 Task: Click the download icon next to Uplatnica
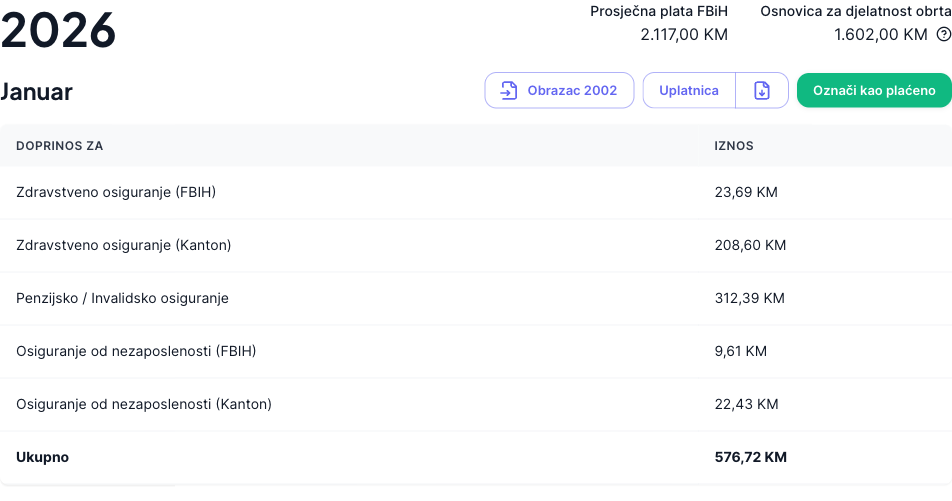(762, 90)
